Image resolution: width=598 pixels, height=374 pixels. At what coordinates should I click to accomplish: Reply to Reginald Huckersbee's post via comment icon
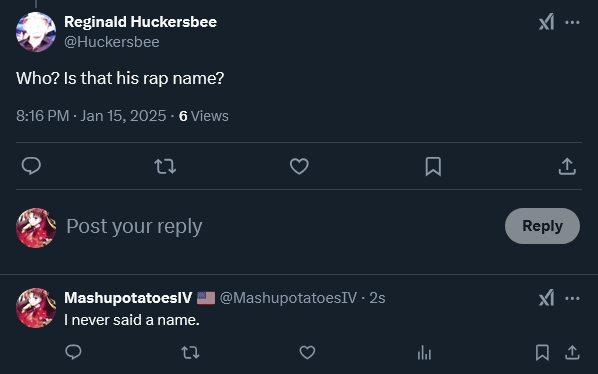point(31,166)
